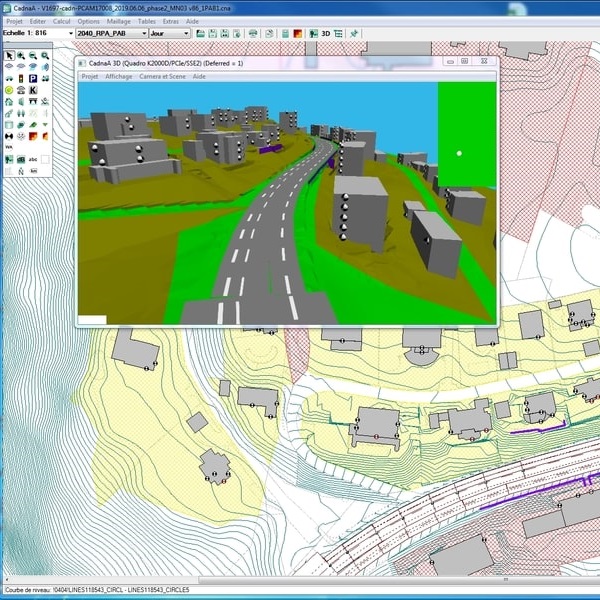Select the Parking lot 'P' source tool
The image size is (600, 600).
coord(33,78)
